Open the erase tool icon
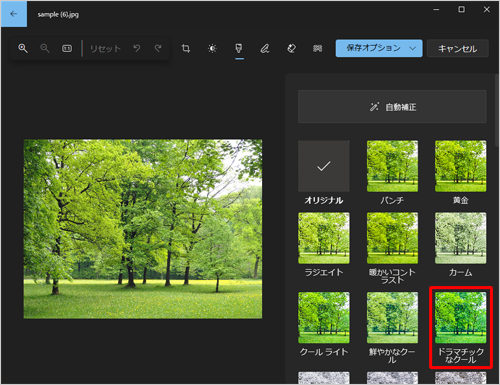 [291, 49]
